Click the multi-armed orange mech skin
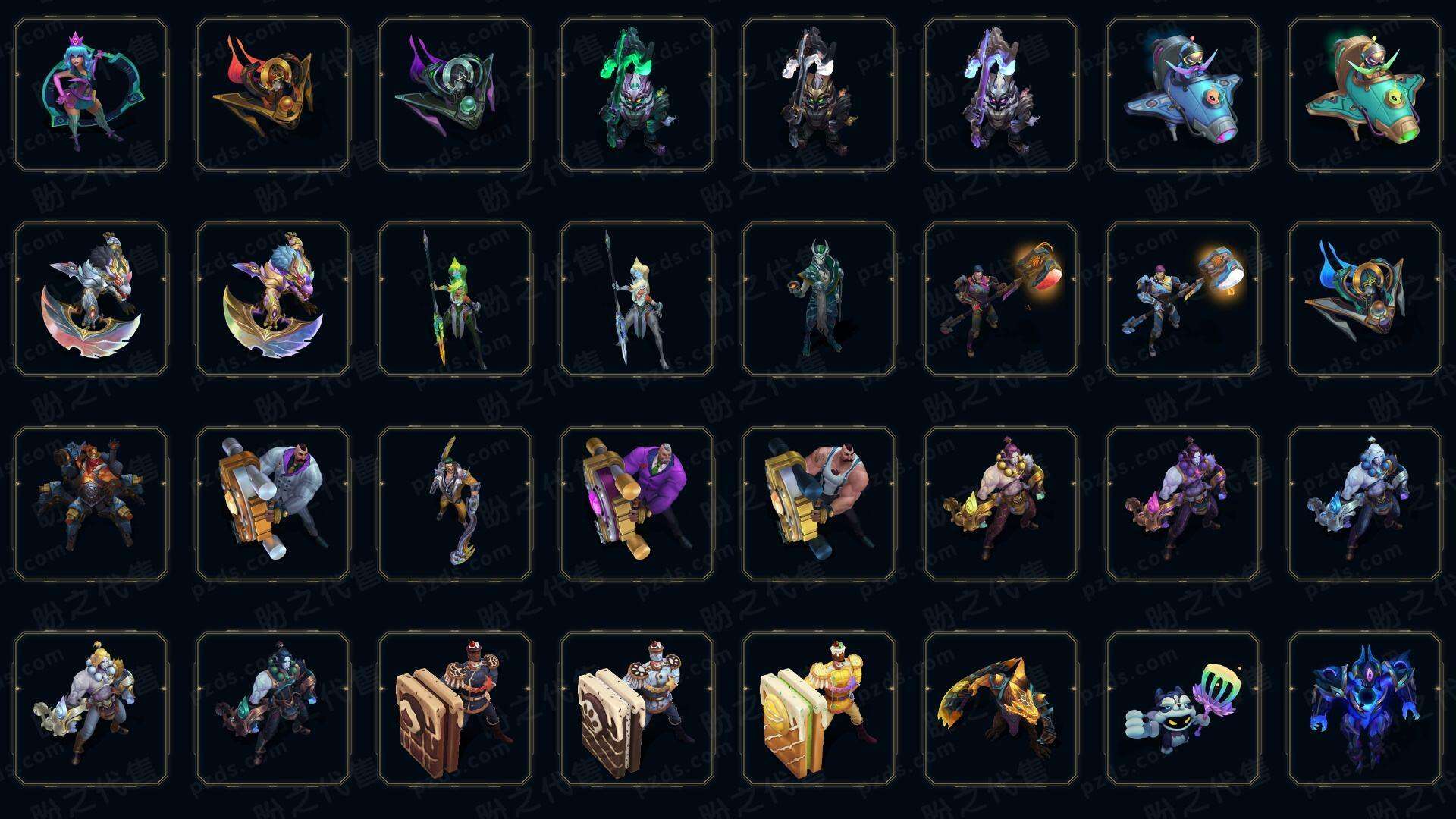The height and width of the screenshot is (819, 1456). [91, 504]
